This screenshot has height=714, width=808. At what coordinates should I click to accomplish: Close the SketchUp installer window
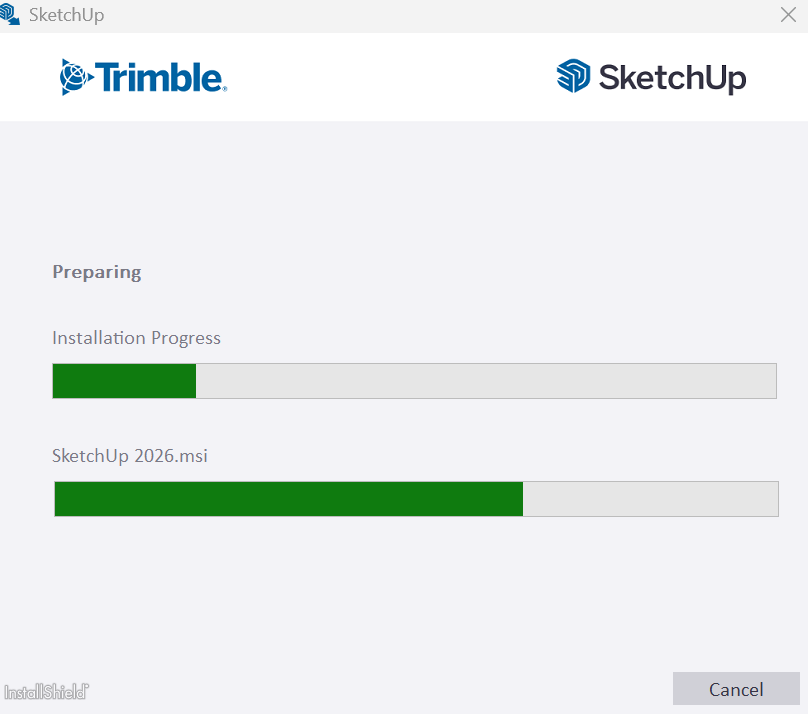click(788, 15)
